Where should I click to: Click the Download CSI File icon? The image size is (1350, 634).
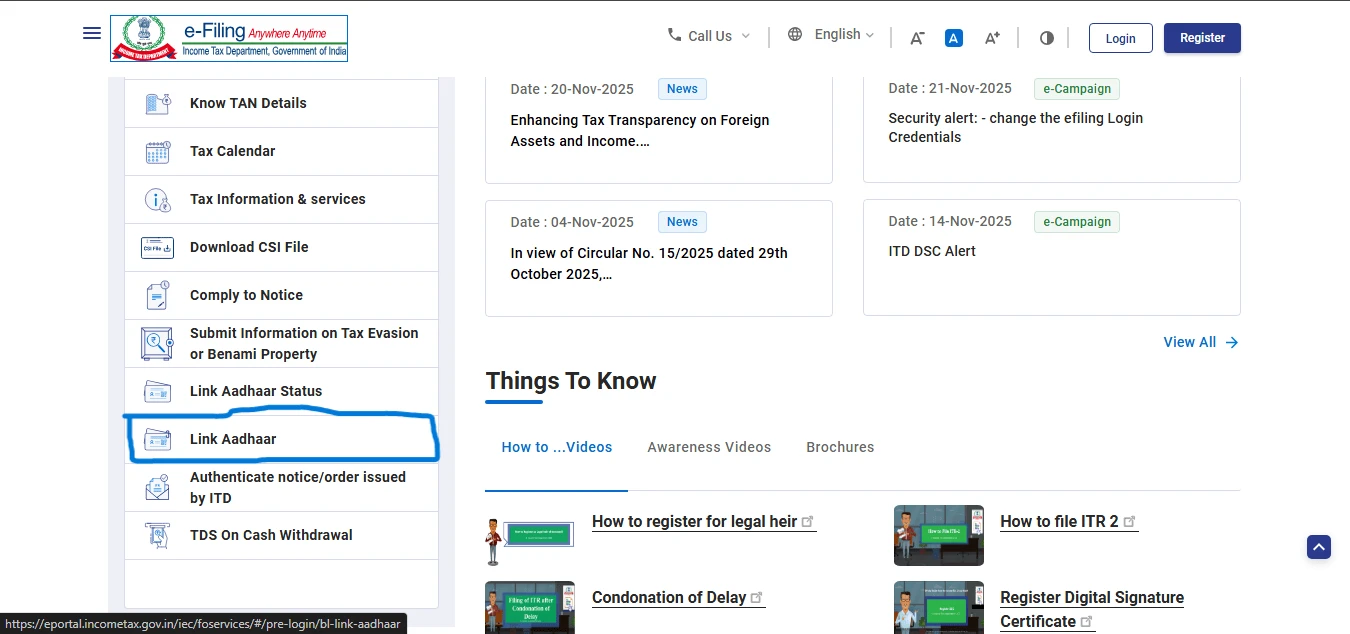tap(158, 248)
